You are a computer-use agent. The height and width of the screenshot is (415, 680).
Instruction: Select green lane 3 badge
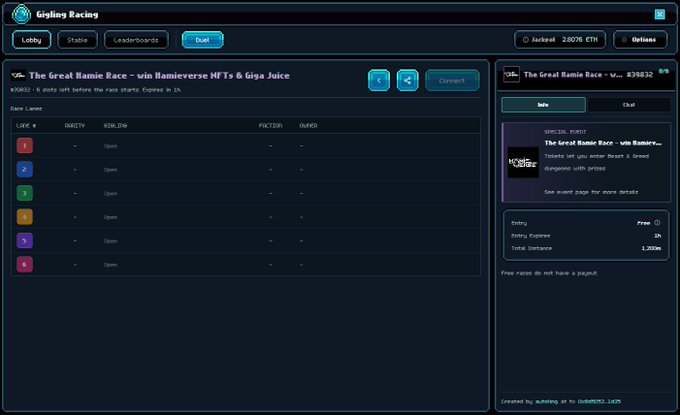click(x=25, y=193)
